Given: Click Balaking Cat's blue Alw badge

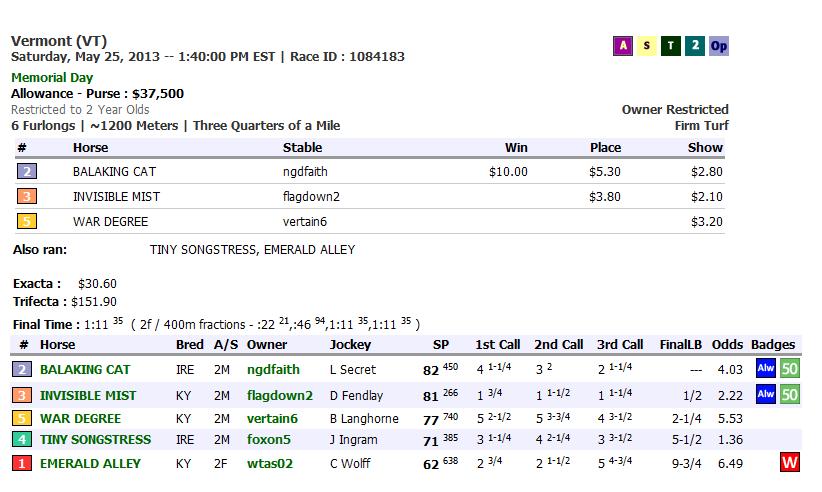Looking at the screenshot, I should pos(766,369).
